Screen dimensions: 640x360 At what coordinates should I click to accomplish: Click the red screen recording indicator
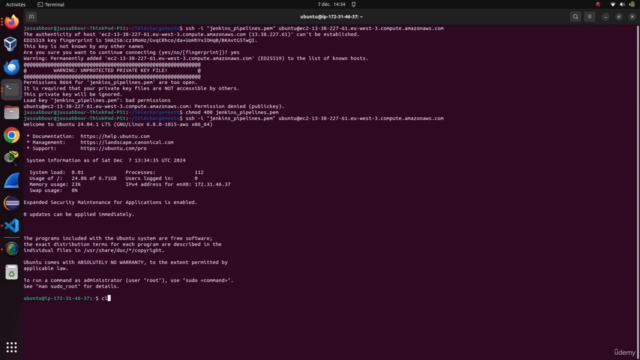(x=598, y=4)
